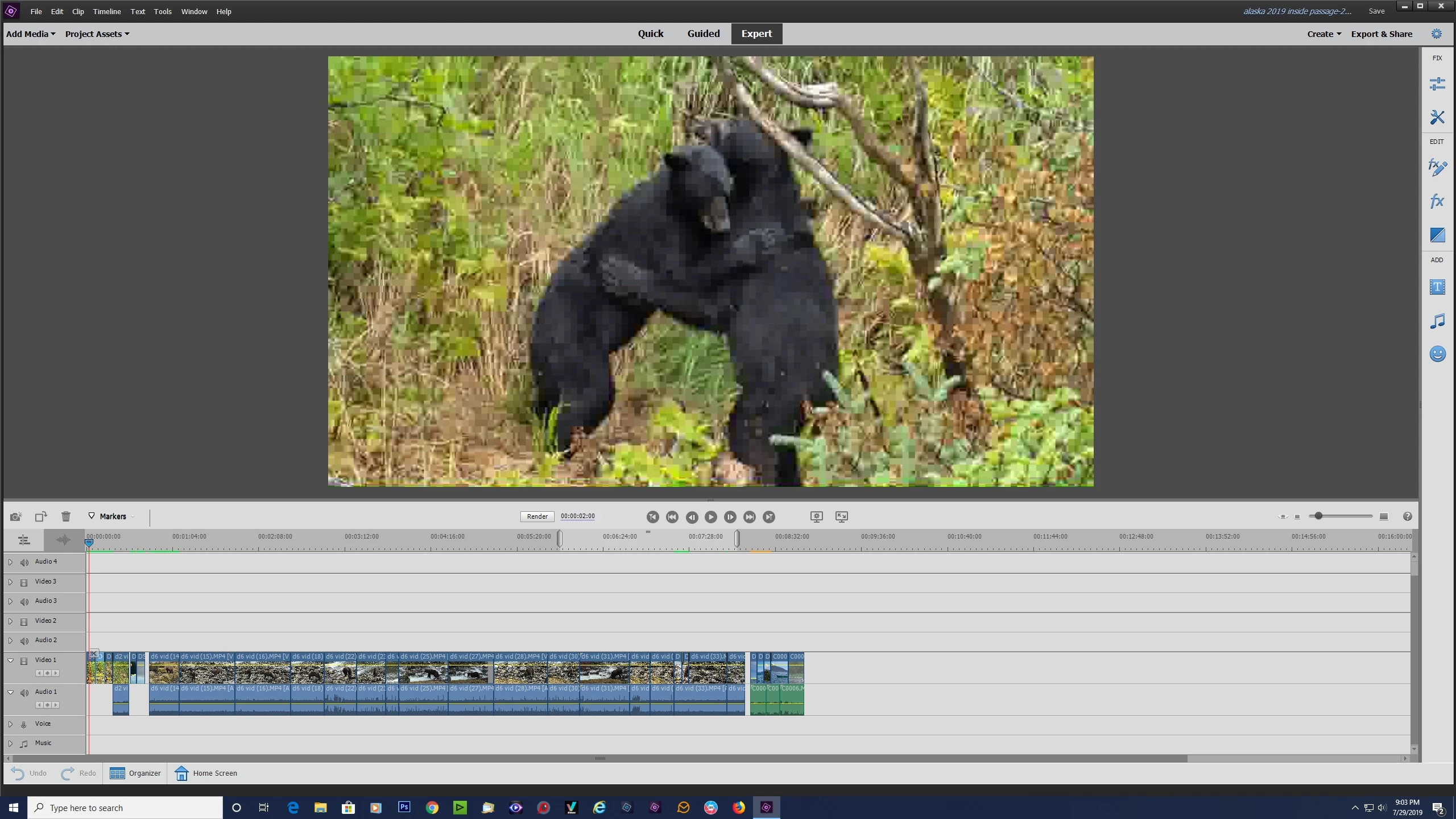The width and height of the screenshot is (1456, 819).
Task: Click the Render button
Action: (x=537, y=516)
